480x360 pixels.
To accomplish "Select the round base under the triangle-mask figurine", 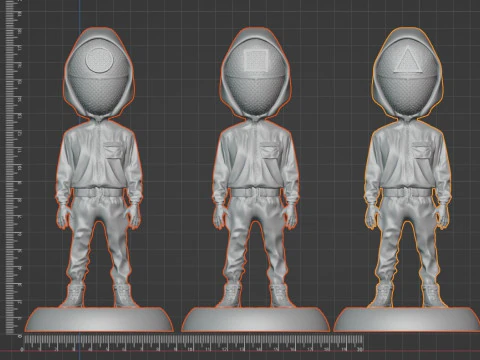I will click(407, 319).
